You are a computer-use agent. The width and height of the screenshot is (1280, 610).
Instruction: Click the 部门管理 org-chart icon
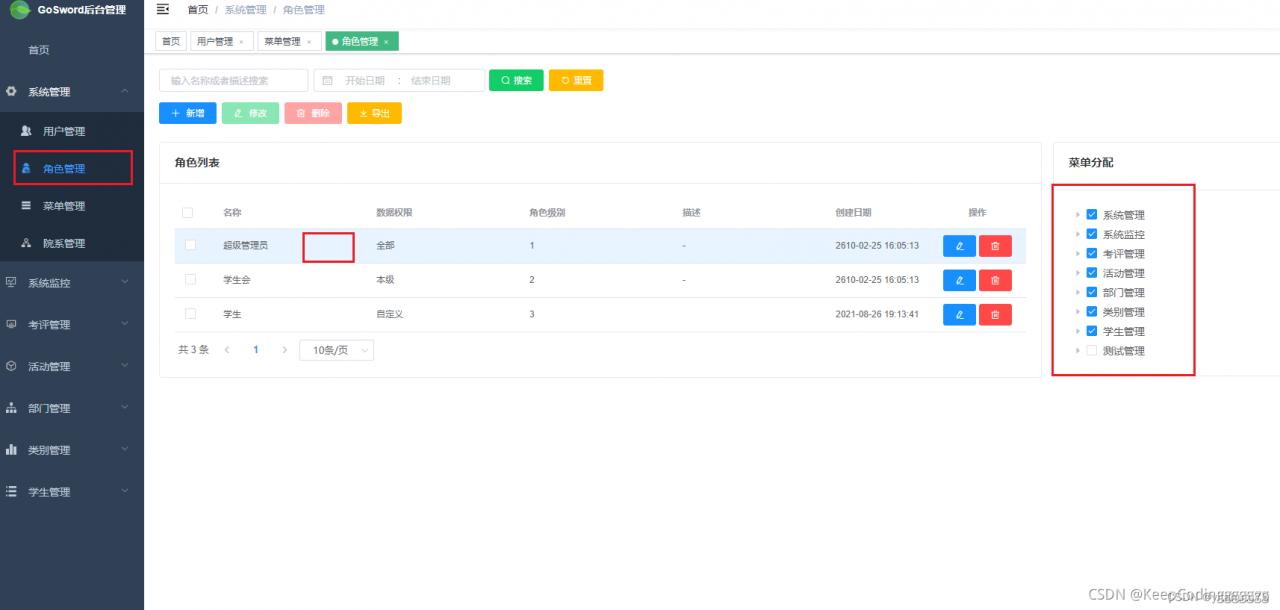click(12, 408)
